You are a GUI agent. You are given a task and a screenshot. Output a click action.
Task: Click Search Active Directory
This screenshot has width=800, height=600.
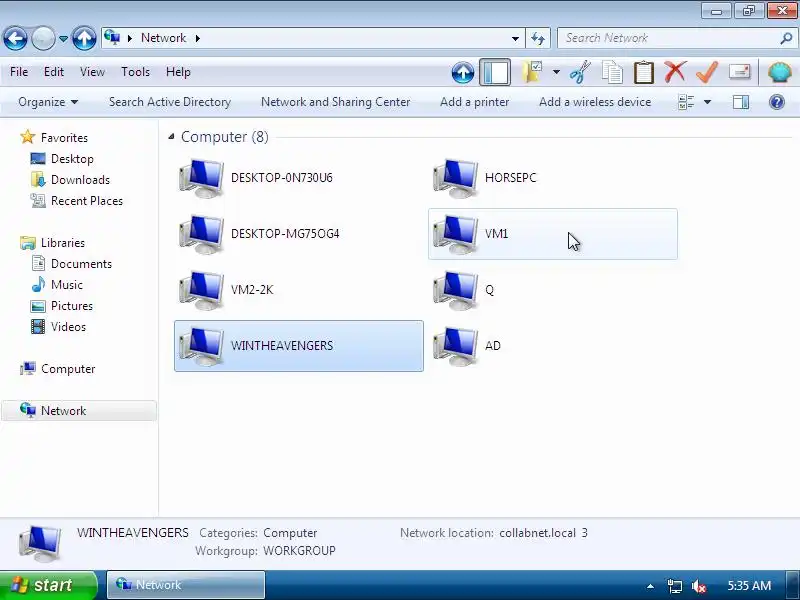coord(170,102)
